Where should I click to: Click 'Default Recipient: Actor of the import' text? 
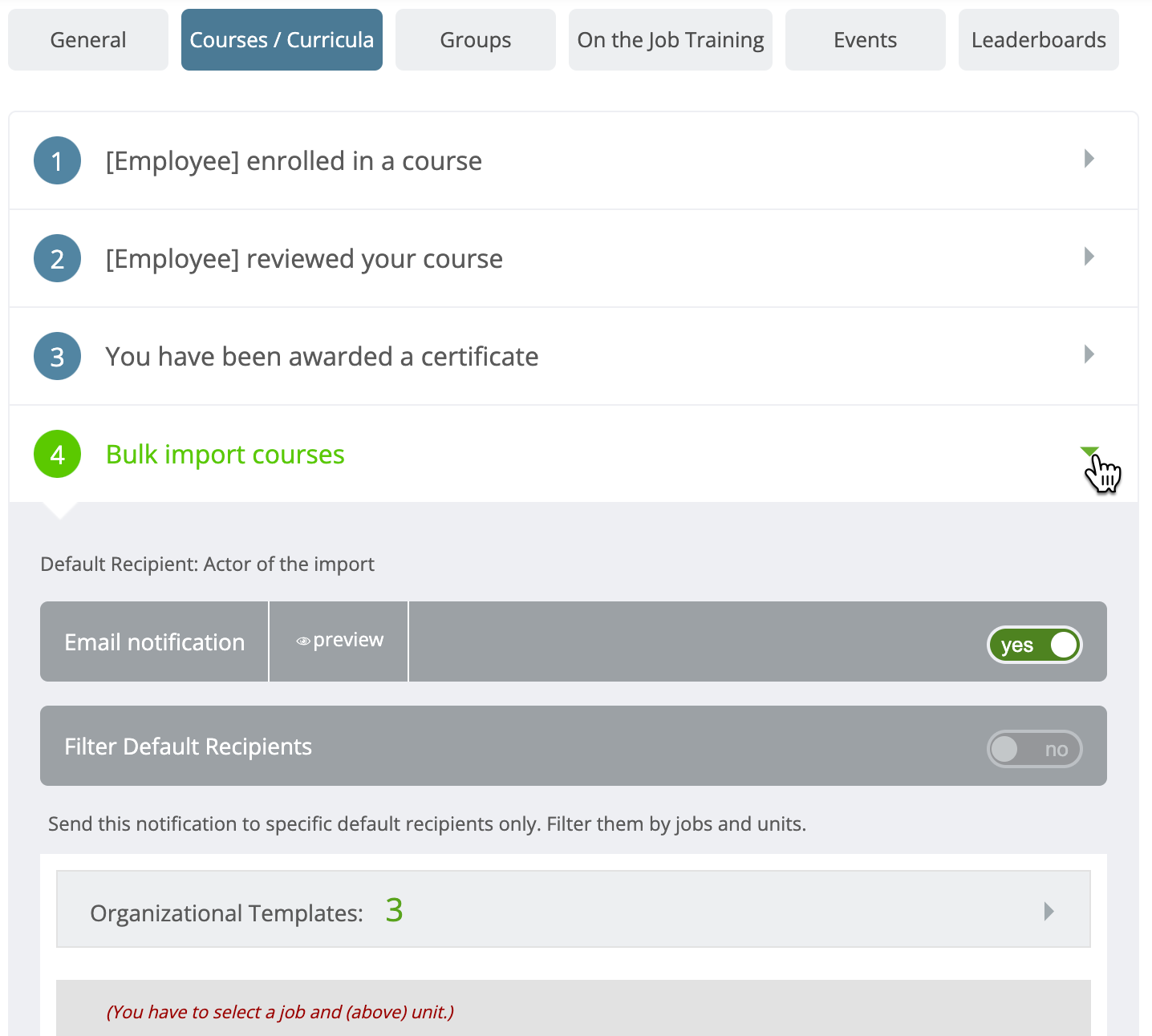tap(207, 564)
